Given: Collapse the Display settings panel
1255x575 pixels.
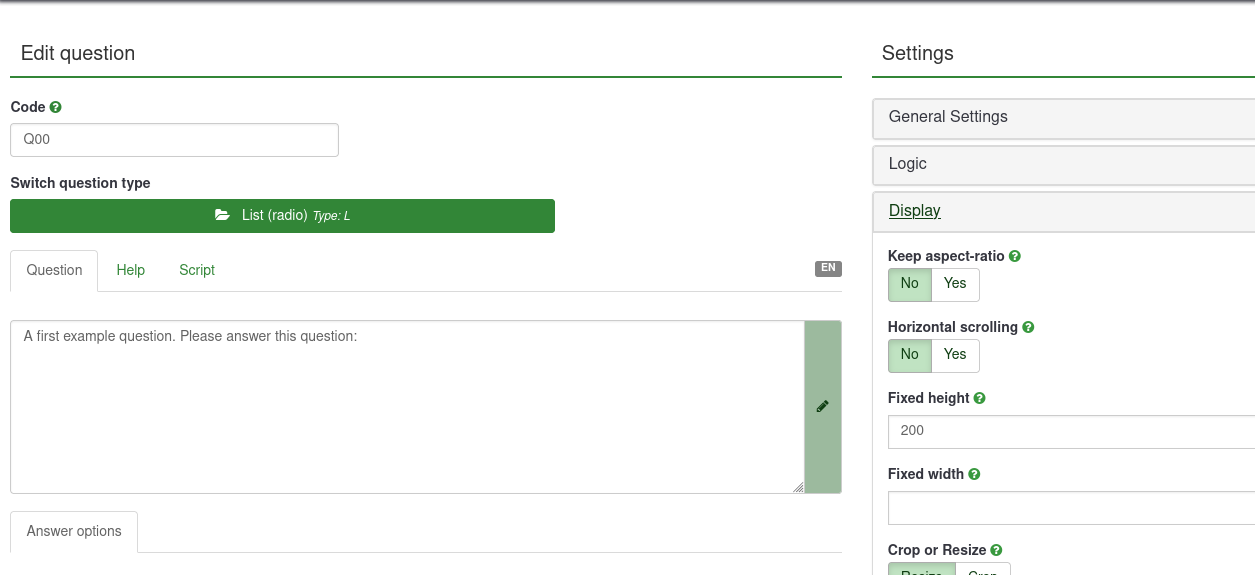Looking at the screenshot, I should (915, 211).
